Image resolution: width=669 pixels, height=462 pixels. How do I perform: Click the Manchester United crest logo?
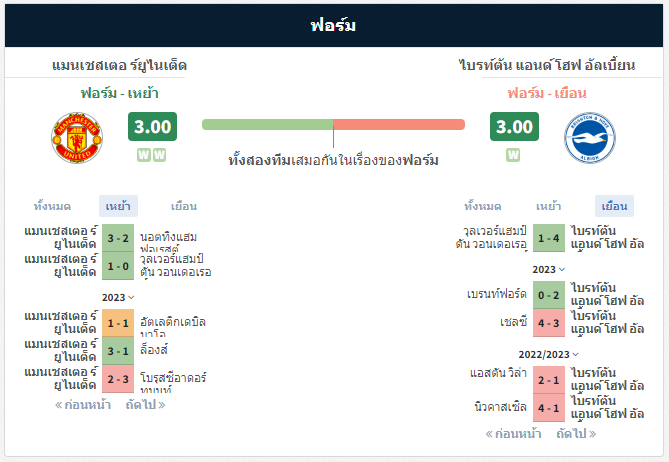(x=77, y=138)
